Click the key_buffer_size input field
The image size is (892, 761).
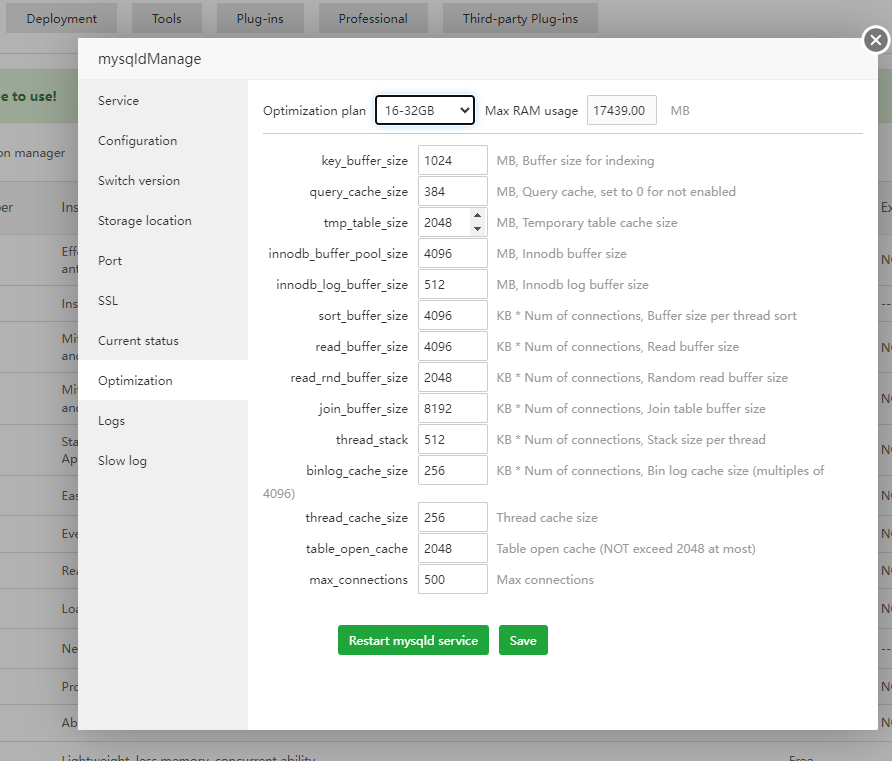tap(452, 160)
